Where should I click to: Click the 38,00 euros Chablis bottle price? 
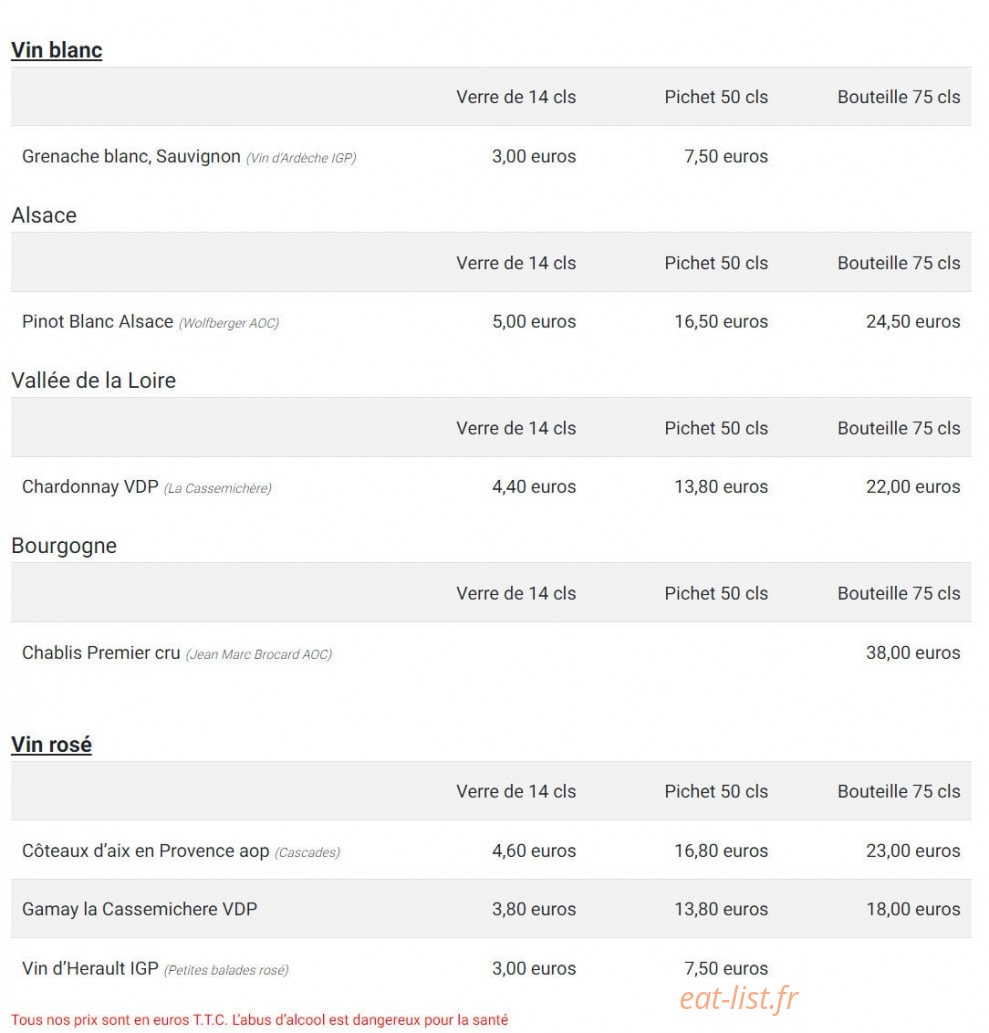point(913,653)
